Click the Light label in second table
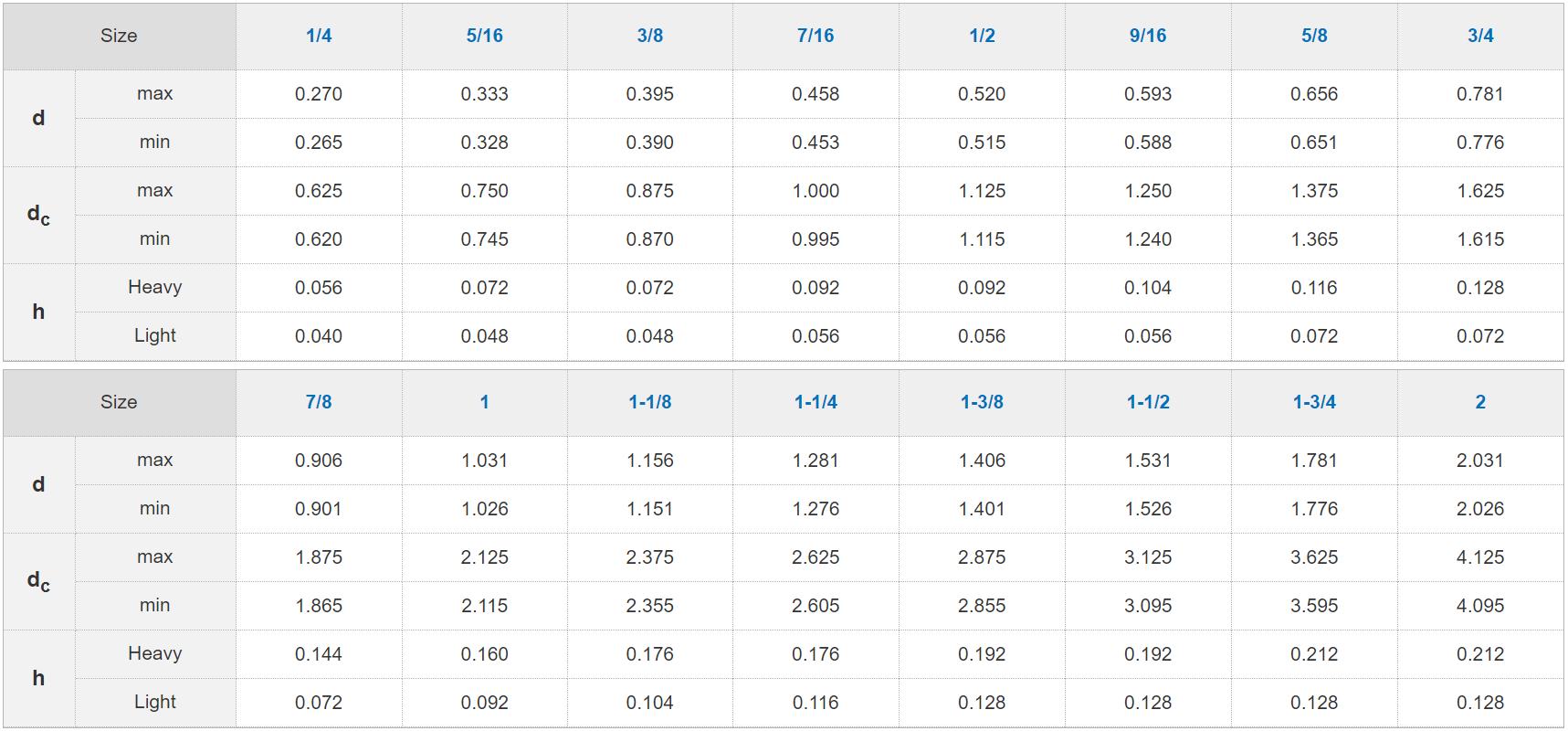This screenshot has width=1568, height=731. (155, 702)
